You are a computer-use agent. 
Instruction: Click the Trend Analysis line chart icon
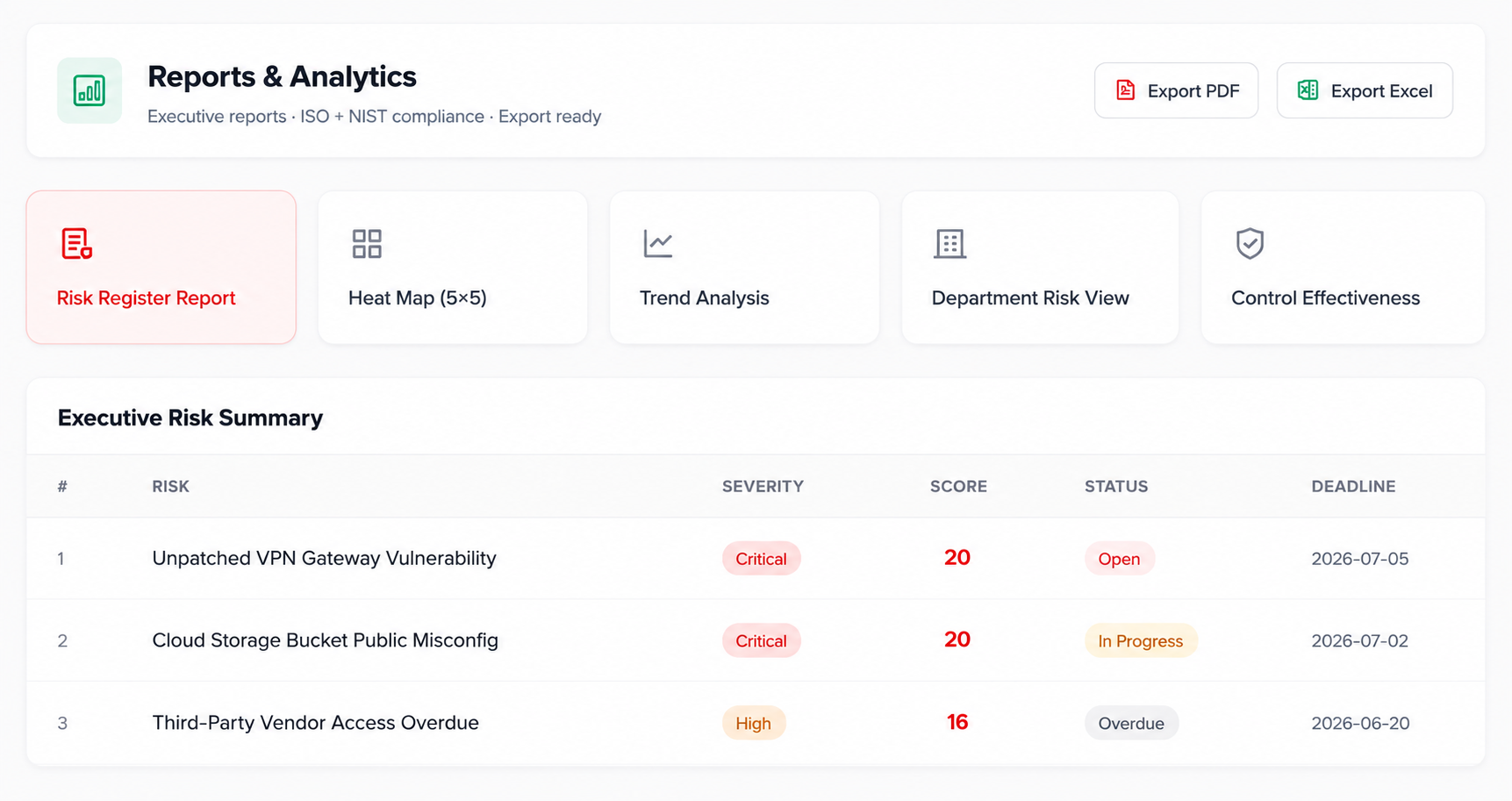click(x=658, y=244)
